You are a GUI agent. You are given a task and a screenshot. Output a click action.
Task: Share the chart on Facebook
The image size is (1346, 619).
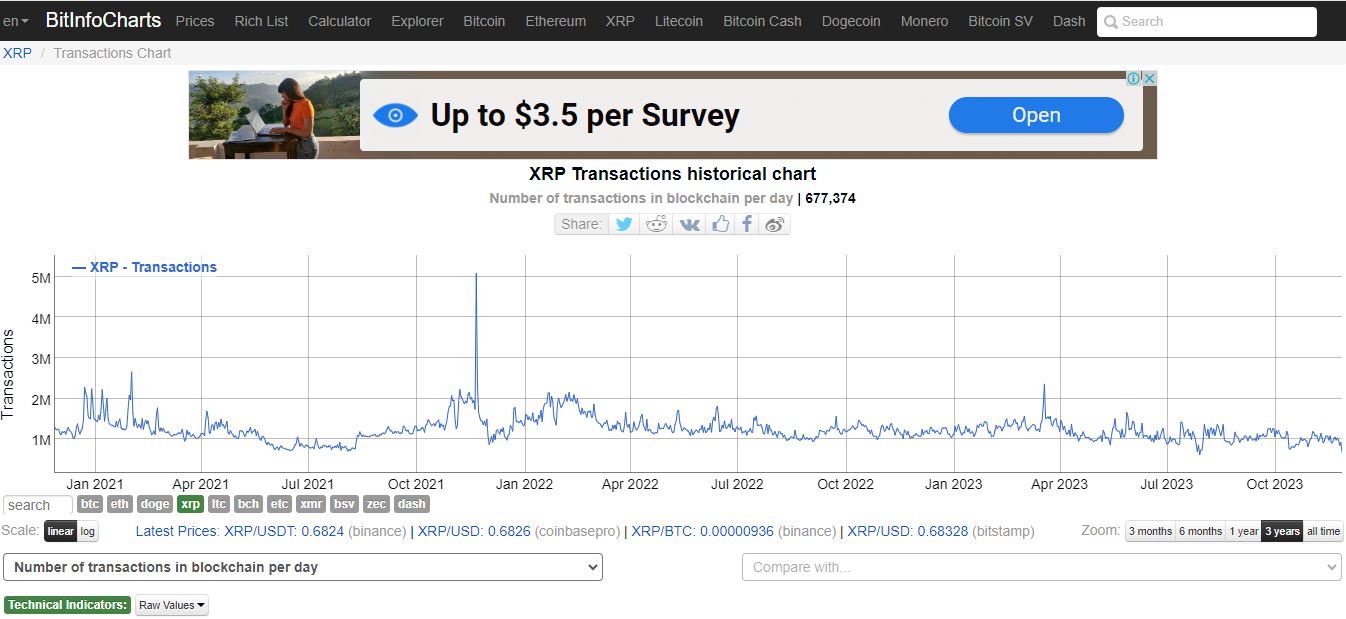tap(746, 224)
